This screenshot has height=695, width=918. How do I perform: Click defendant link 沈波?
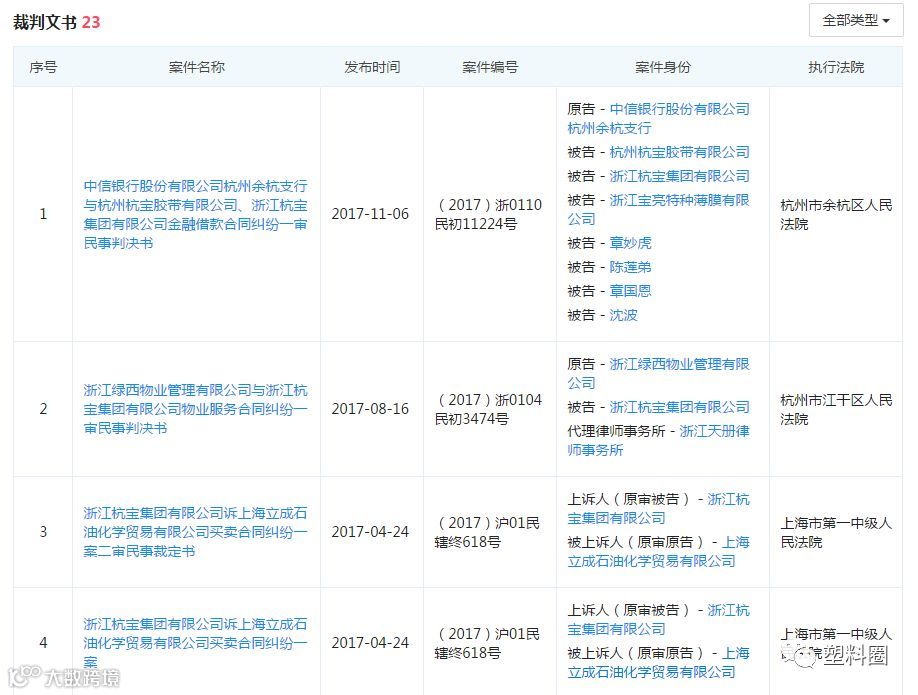click(624, 315)
